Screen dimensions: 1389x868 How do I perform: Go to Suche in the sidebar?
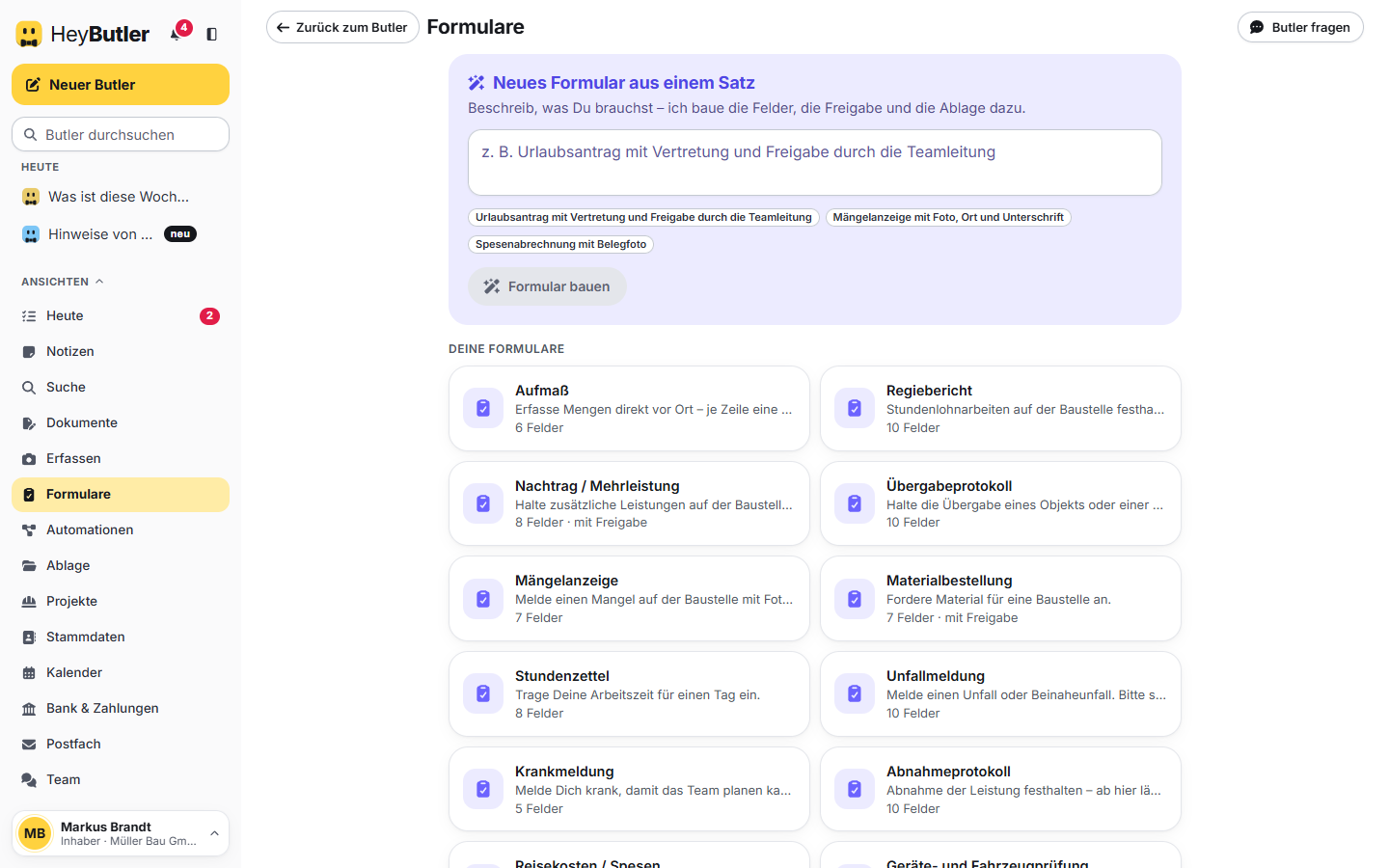click(121, 387)
